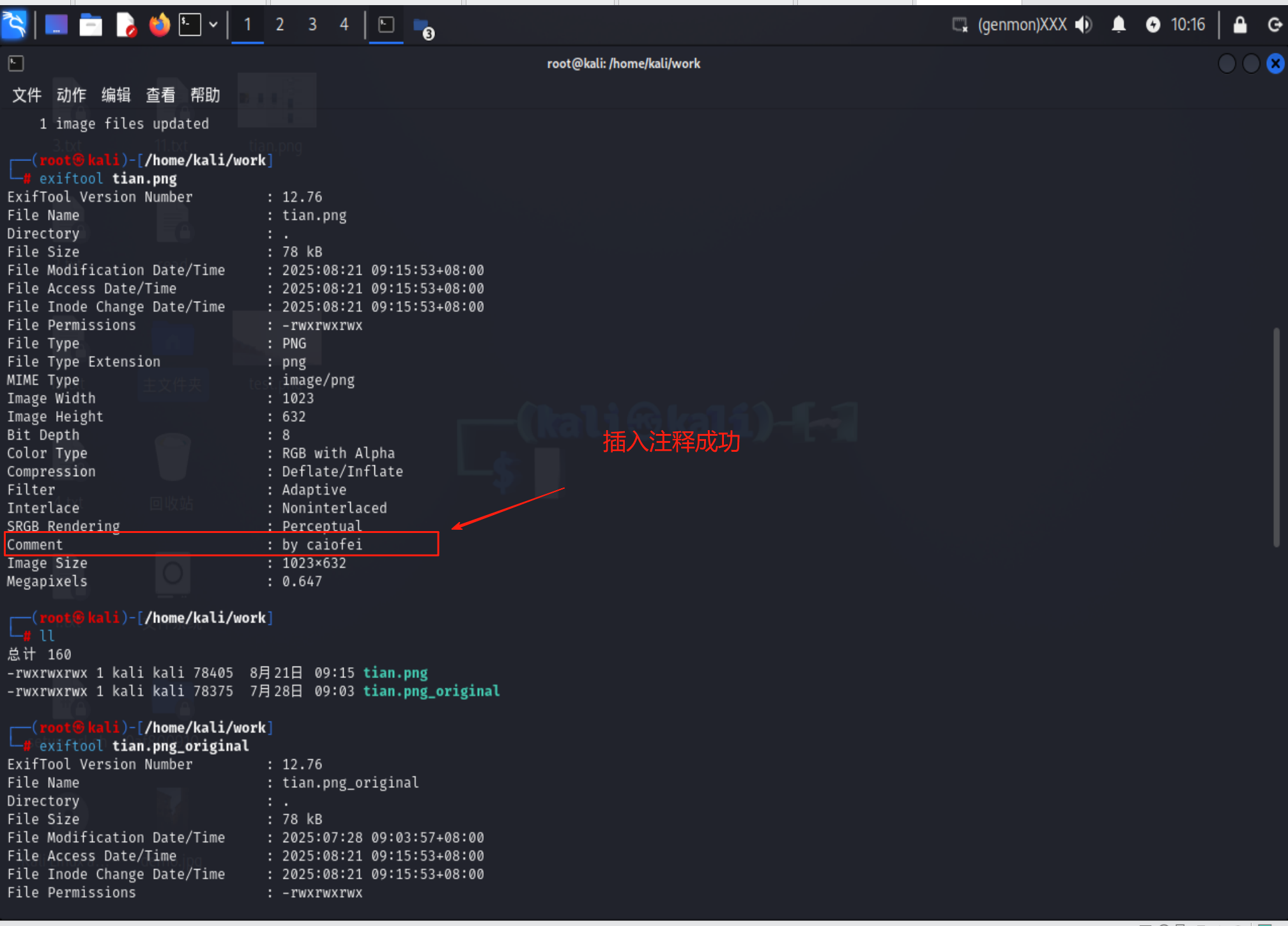
Task: Lock the screen with padlock icon
Action: pyautogui.click(x=1240, y=25)
